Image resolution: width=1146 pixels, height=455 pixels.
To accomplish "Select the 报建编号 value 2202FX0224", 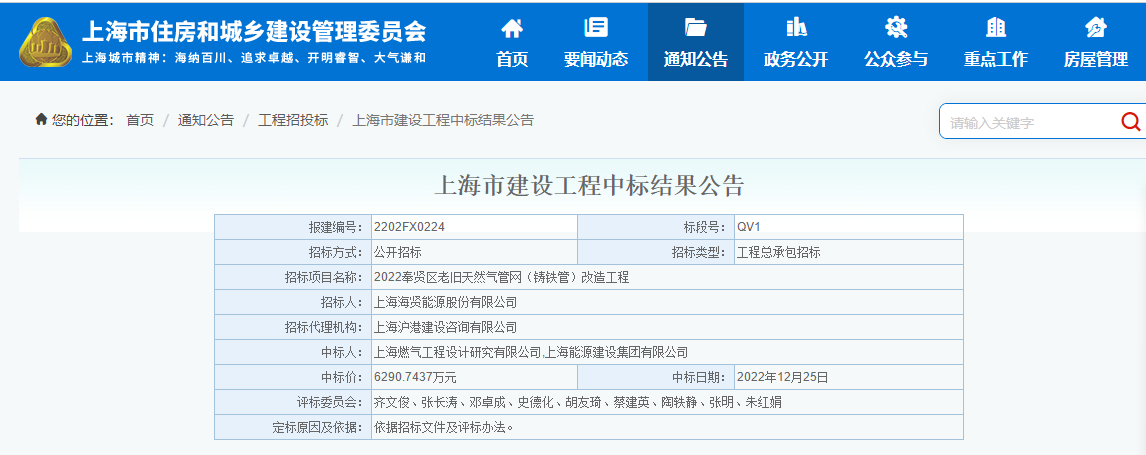I will pos(409,226).
